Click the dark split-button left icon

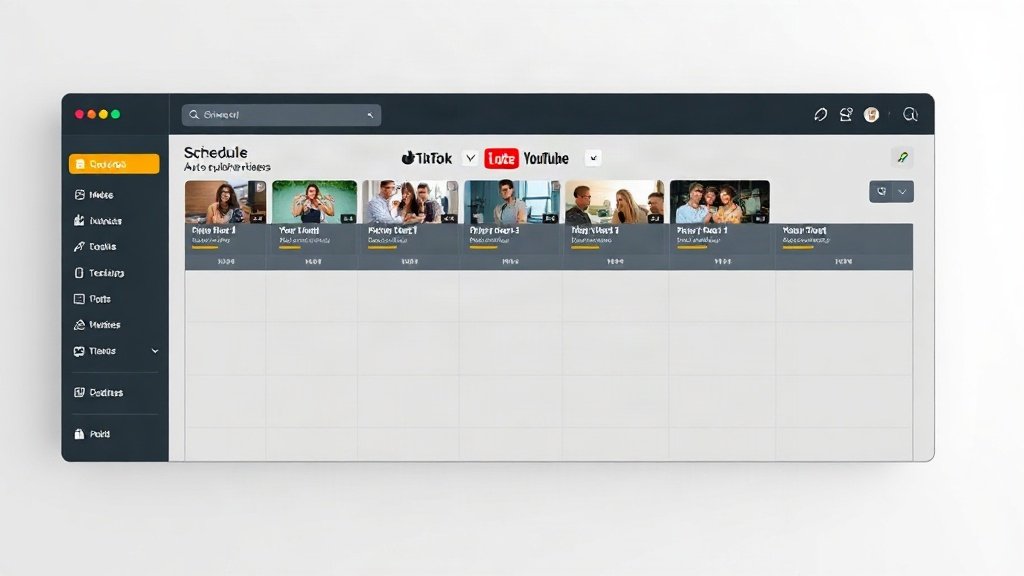881,191
